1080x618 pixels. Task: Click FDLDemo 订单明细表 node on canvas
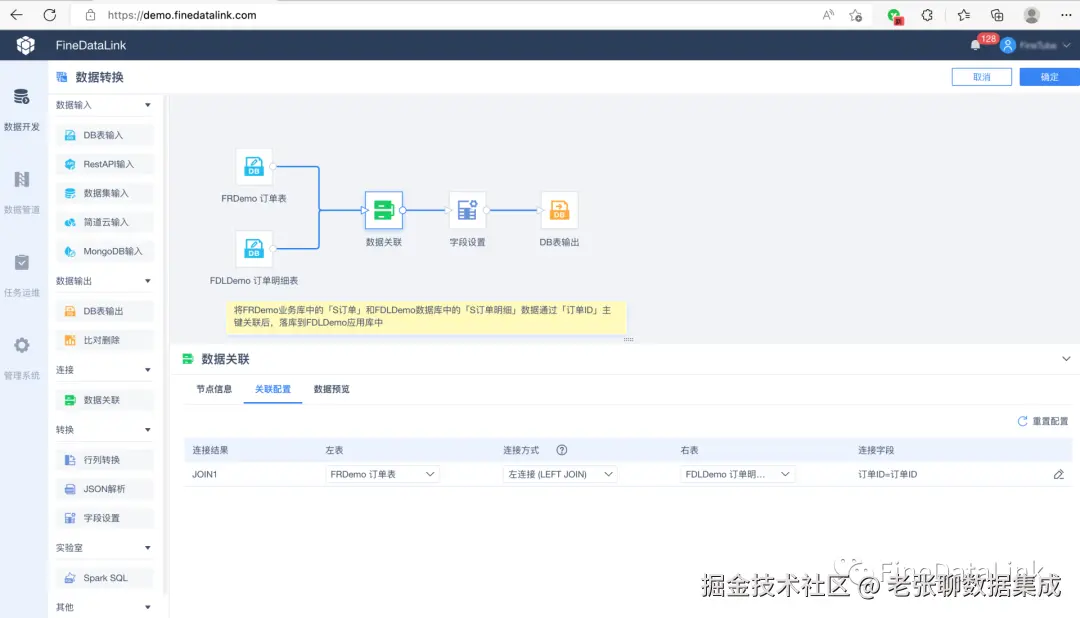253,249
